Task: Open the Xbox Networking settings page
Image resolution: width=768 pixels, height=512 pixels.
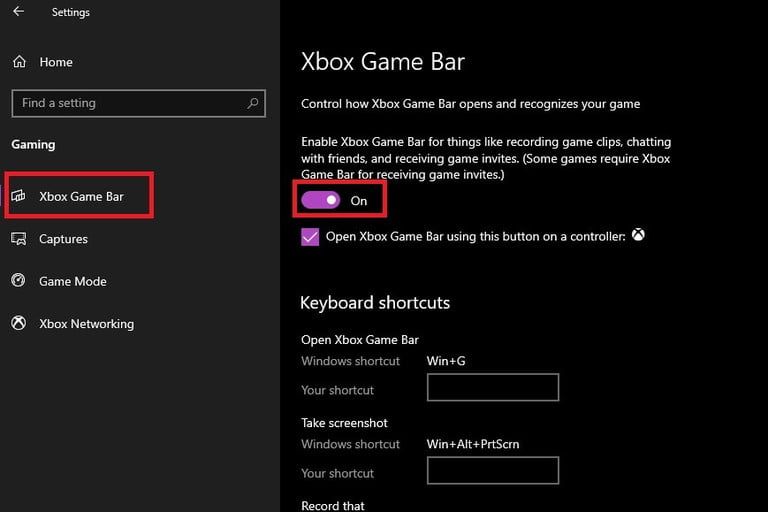Action: 87,324
